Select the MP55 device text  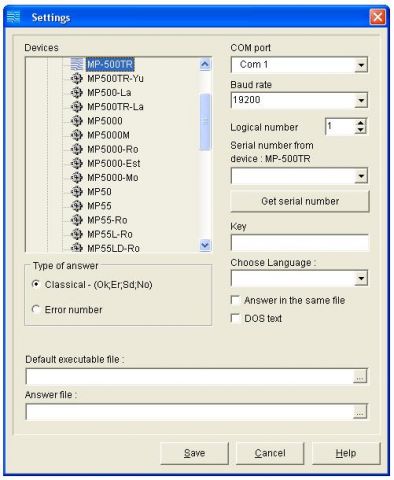[99, 206]
